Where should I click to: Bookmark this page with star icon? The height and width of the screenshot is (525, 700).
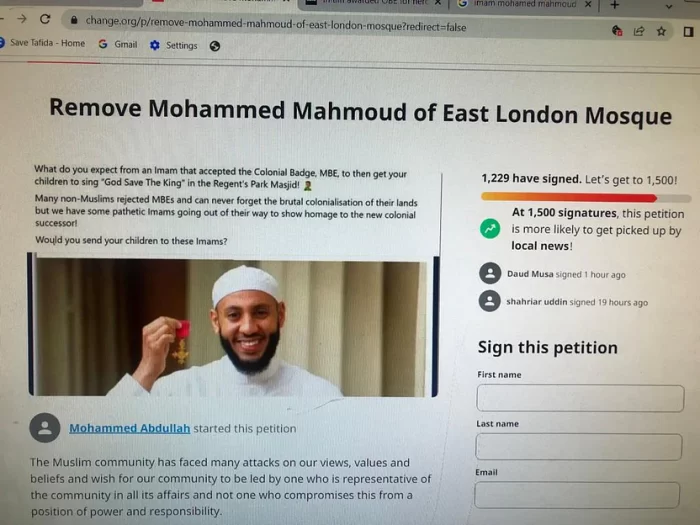tap(662, 31)
